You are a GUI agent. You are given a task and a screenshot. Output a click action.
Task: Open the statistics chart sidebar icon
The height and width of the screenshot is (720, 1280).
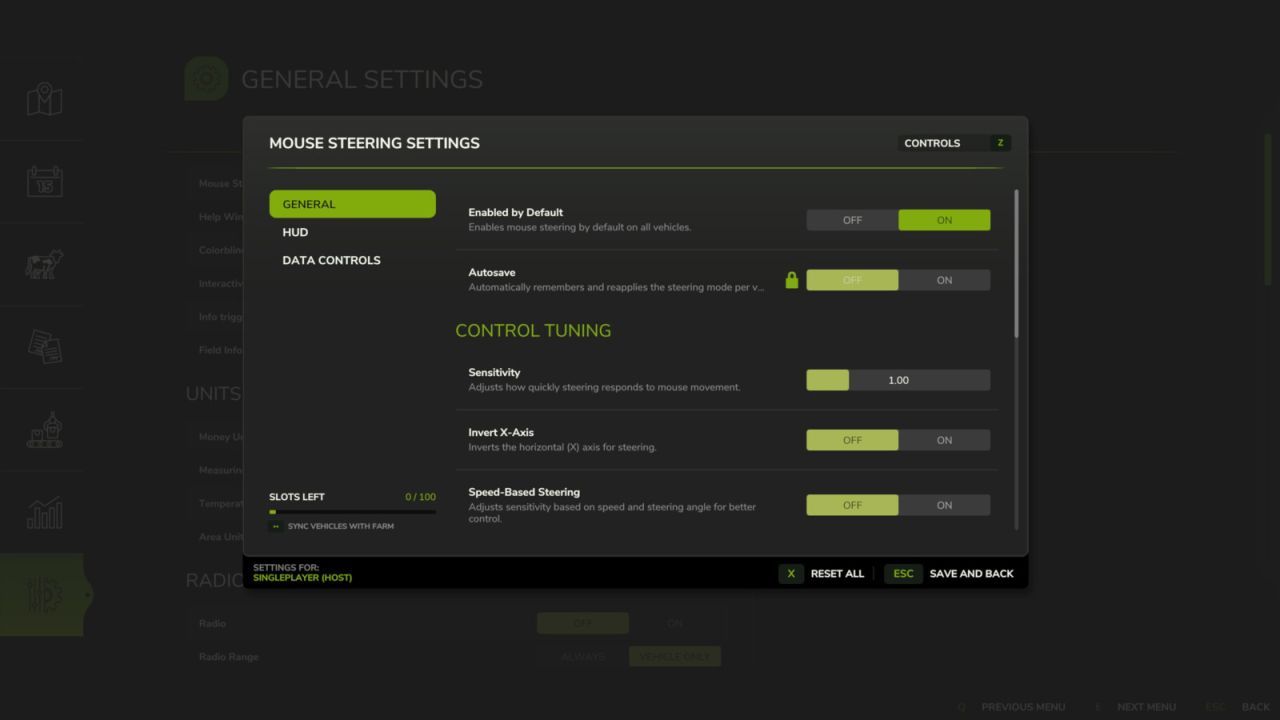(44, 512)
